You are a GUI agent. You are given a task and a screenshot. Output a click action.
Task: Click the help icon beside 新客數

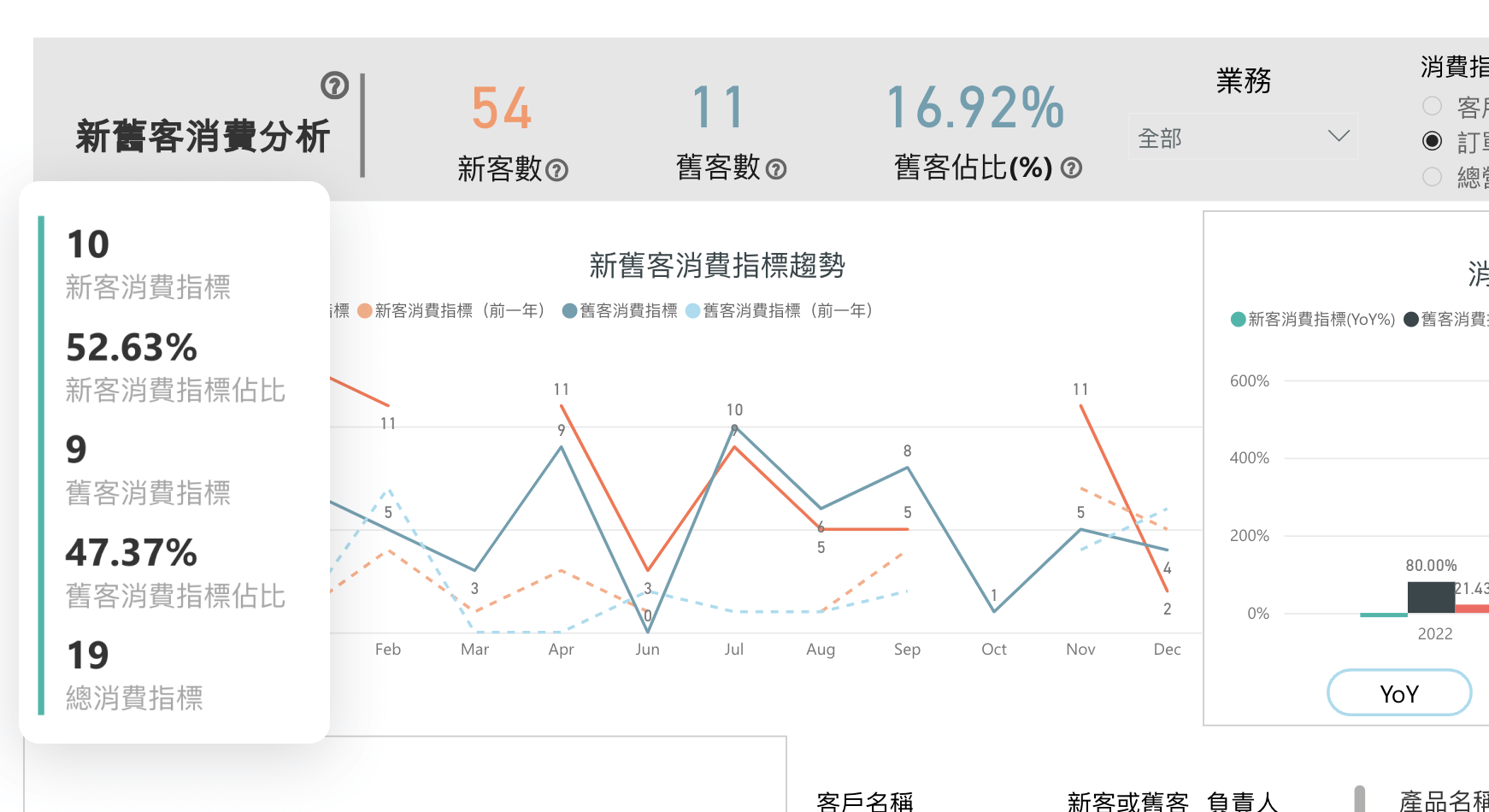556,170
